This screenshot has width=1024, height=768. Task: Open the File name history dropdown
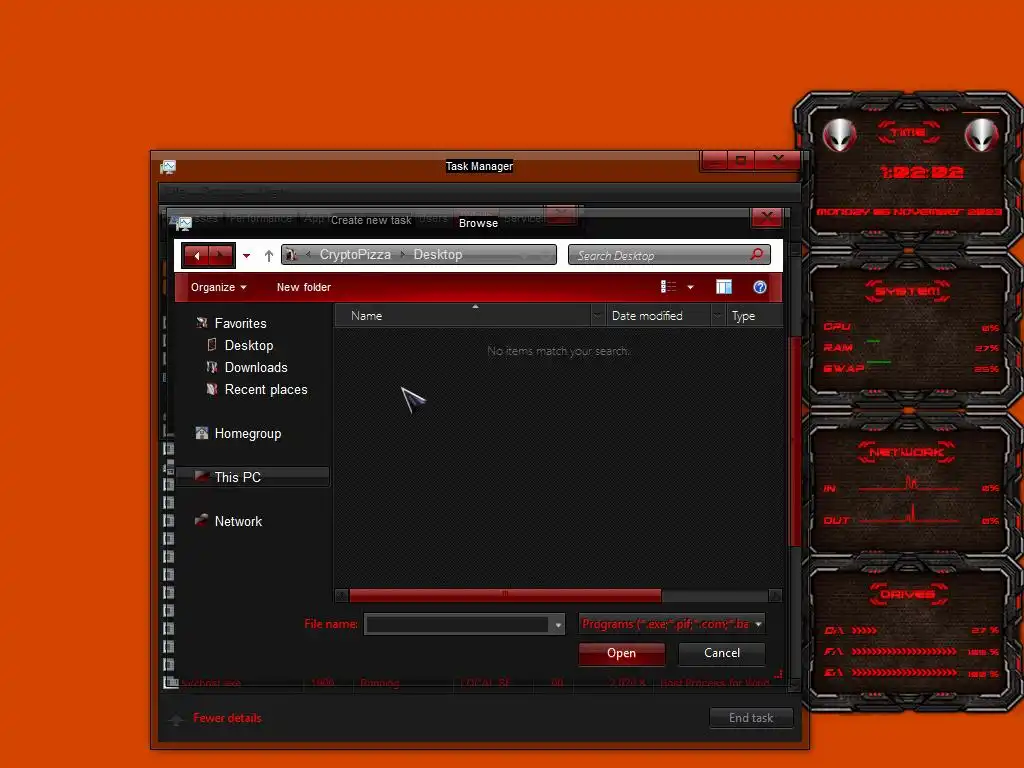(558, 625)
